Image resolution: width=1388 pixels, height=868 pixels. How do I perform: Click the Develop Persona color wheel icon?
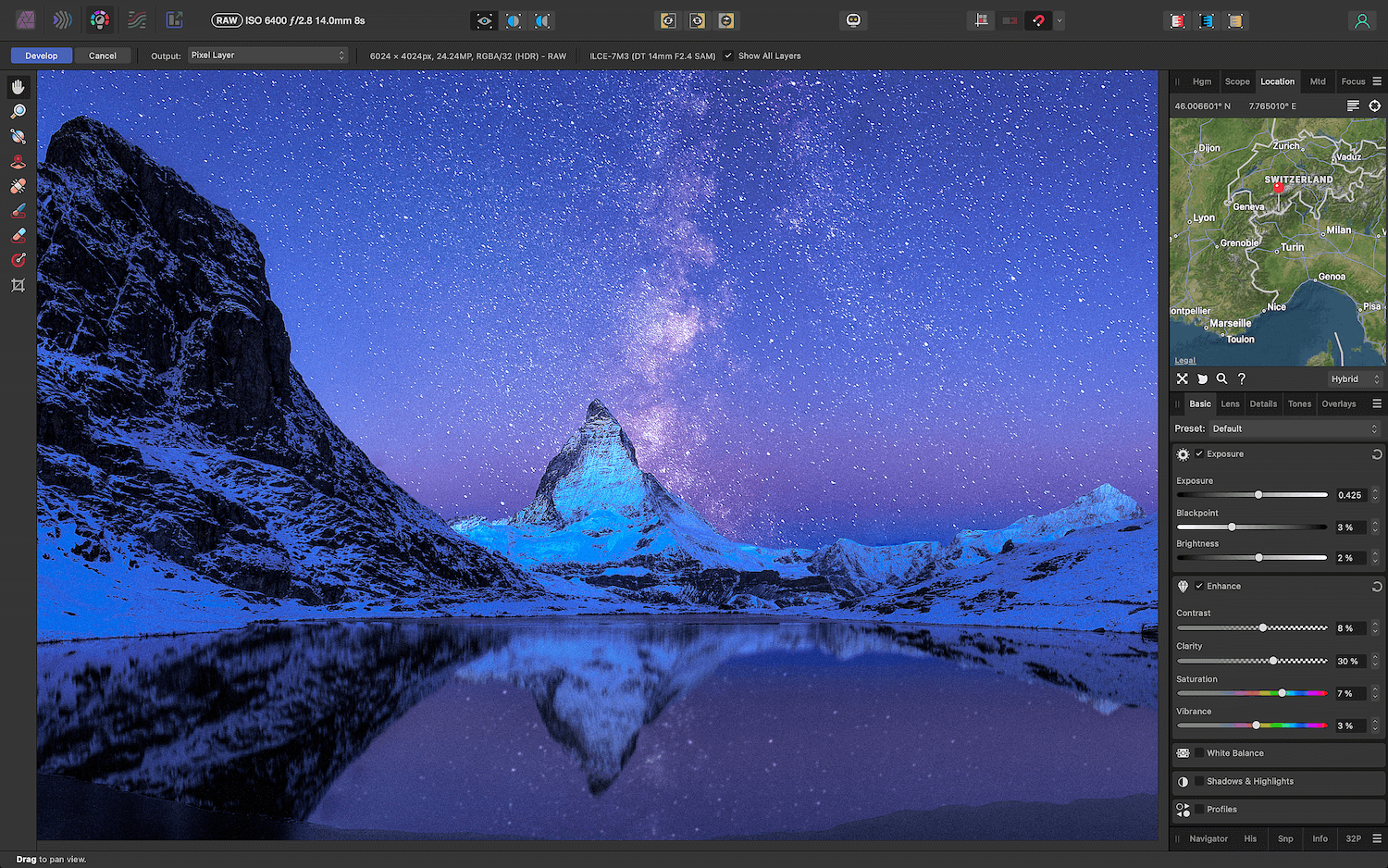coord(100,19)
